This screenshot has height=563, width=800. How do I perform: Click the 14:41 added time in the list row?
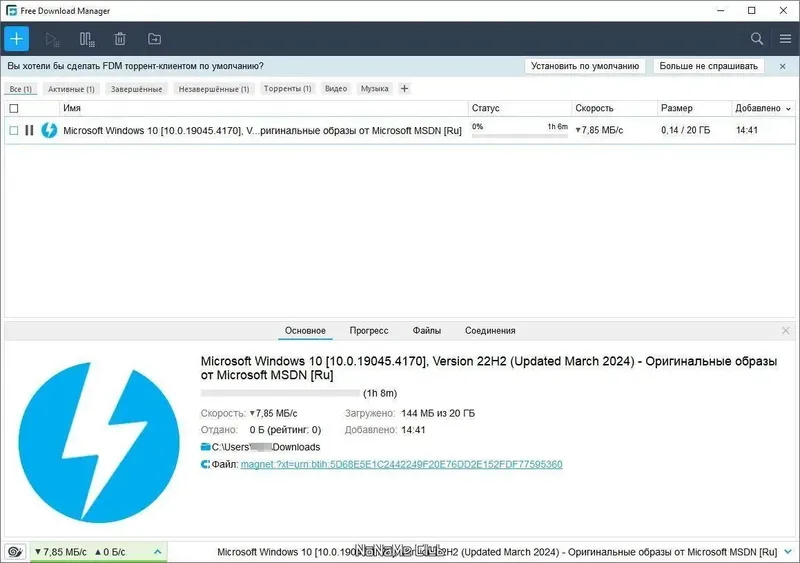click(746, 131)
